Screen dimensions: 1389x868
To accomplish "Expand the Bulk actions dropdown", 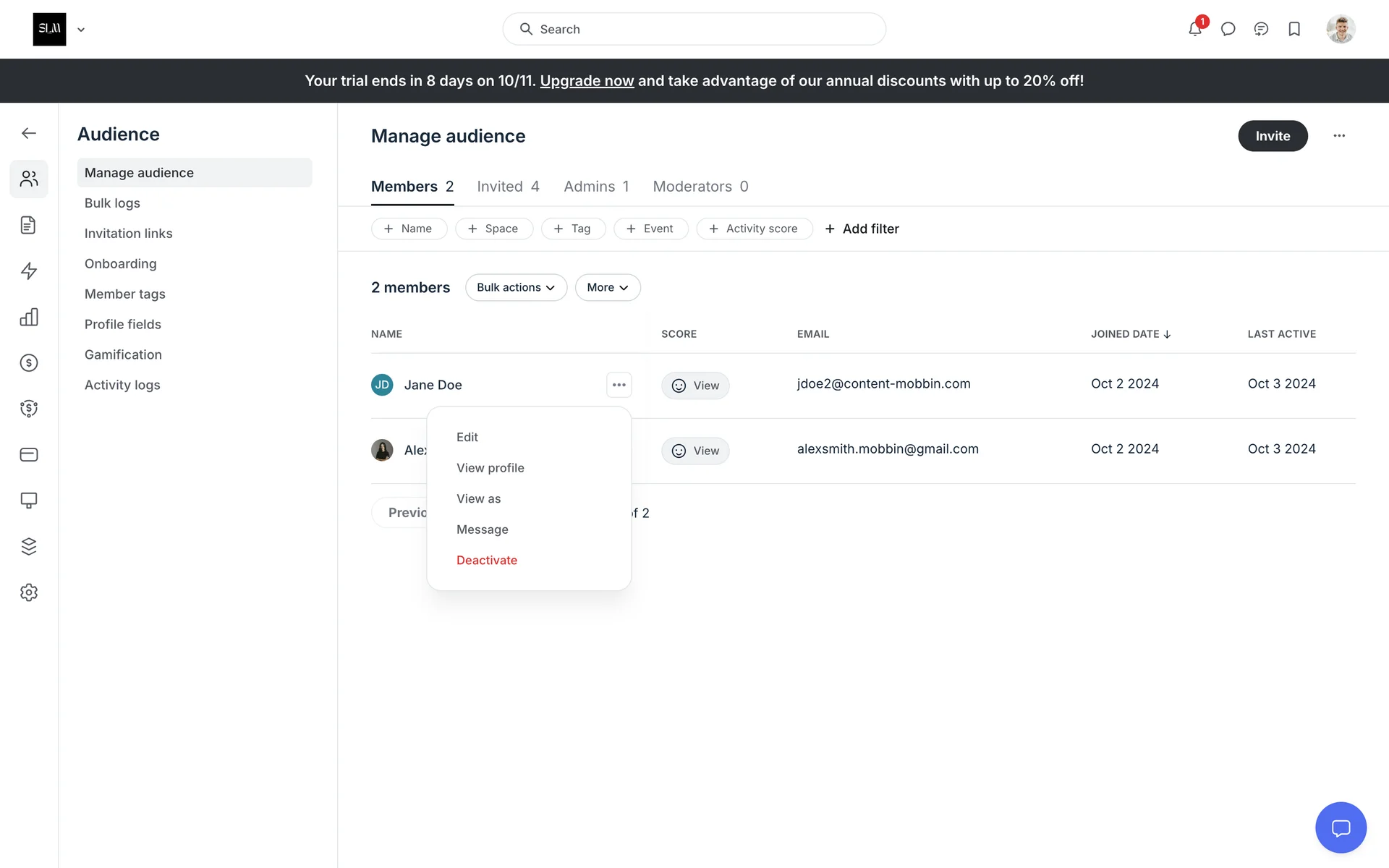I will click(x=516, y=287).
